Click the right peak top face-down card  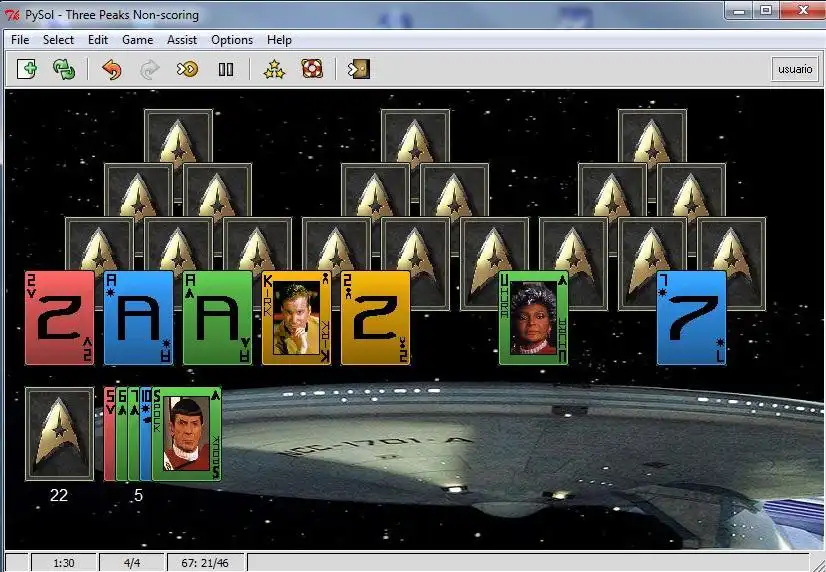click(x=653, y=137)
